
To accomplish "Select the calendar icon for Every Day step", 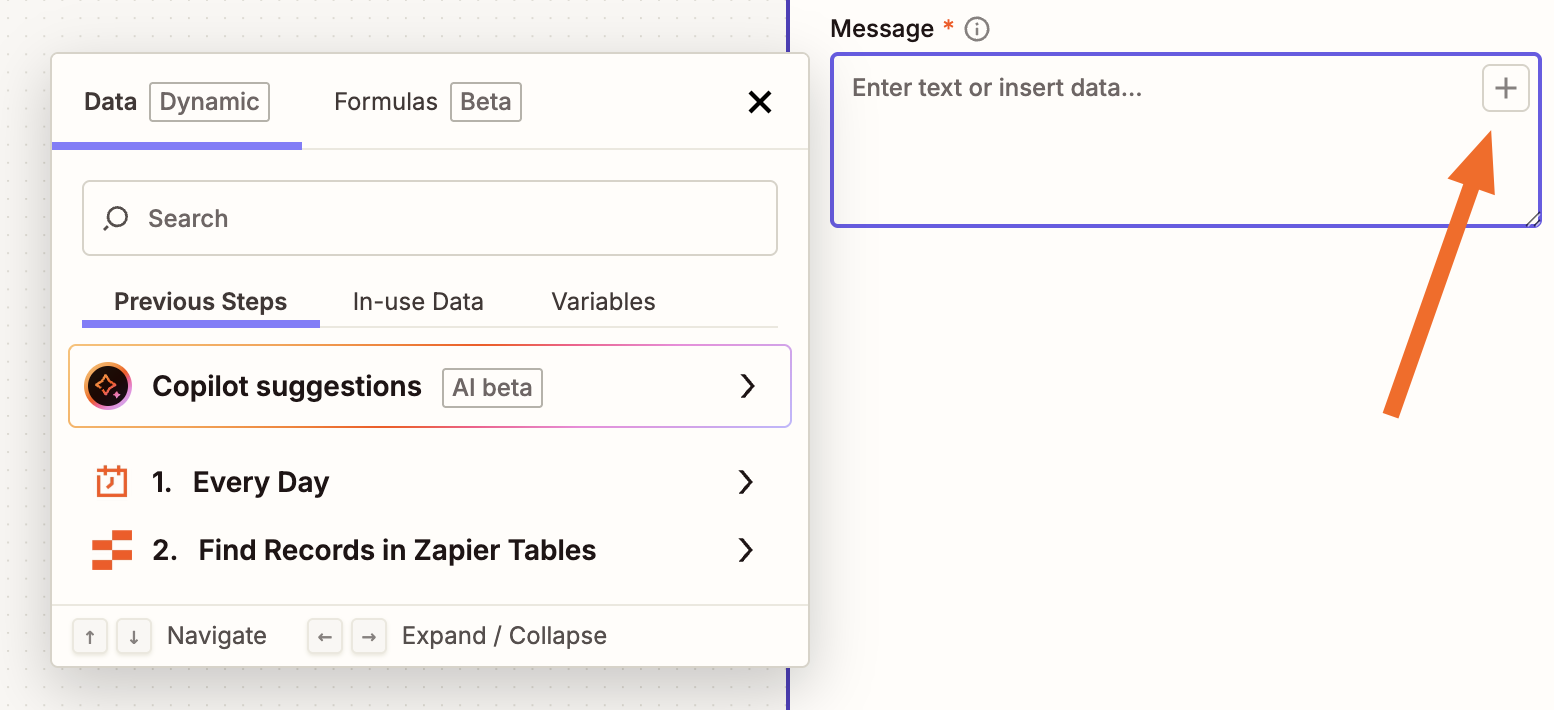I will pyautogui.click(x=112, y=481).
